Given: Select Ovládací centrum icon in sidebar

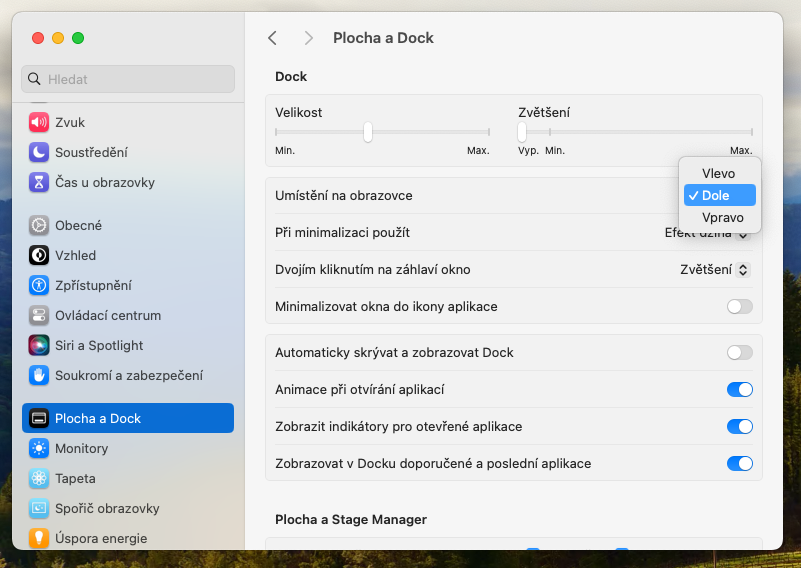Looking at the screenshot, I should point(39,315).
